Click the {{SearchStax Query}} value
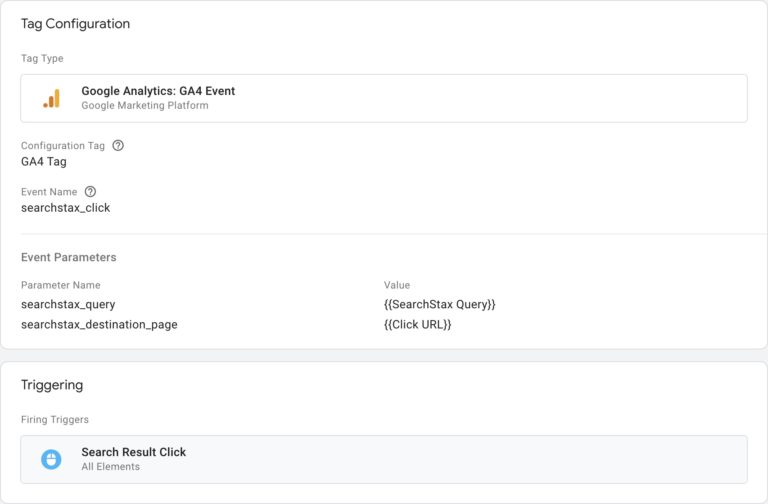This screenshot has width=768, height=504. (439, 304)
